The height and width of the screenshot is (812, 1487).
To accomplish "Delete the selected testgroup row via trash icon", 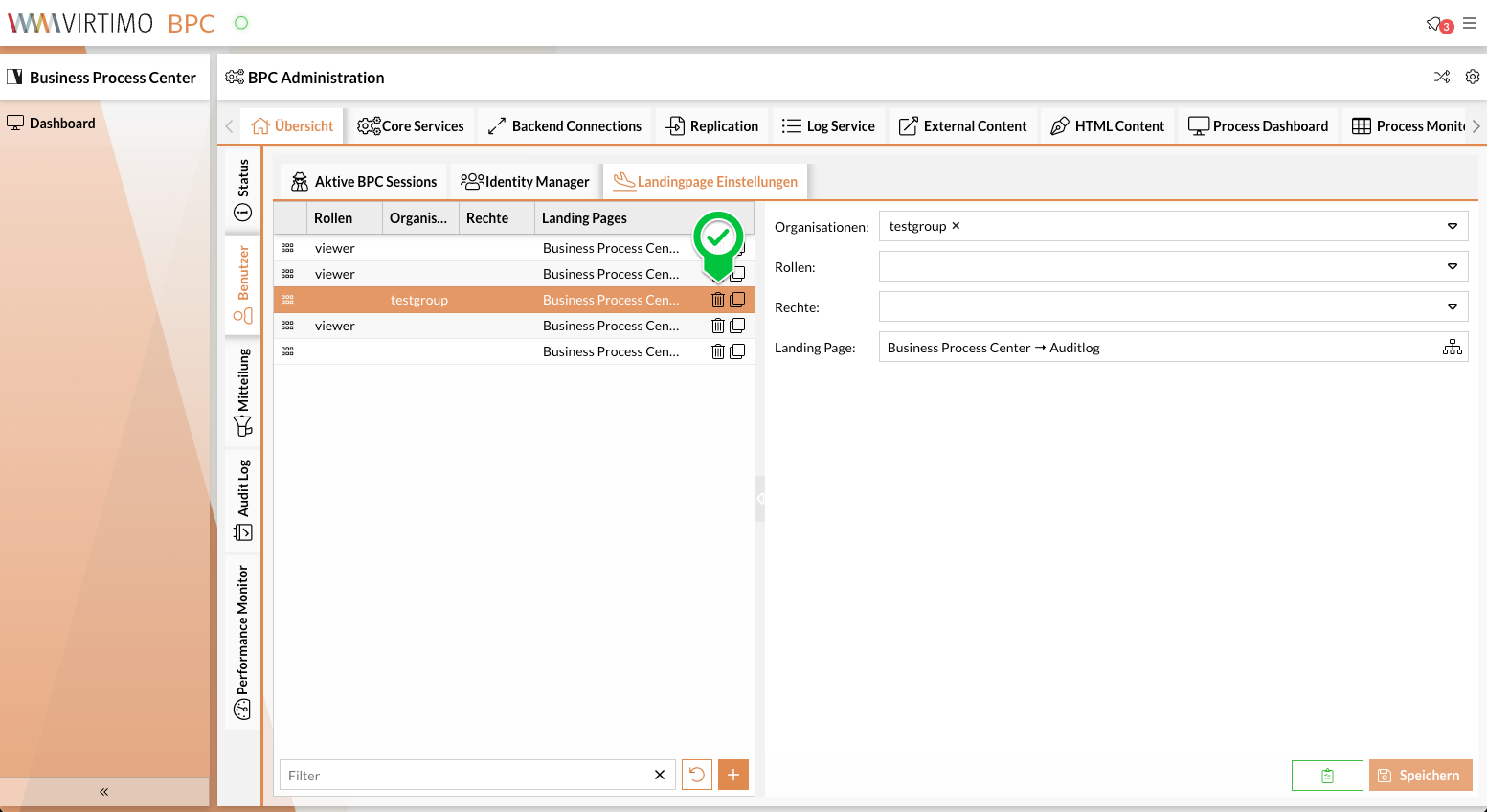I will pos(717,300).
